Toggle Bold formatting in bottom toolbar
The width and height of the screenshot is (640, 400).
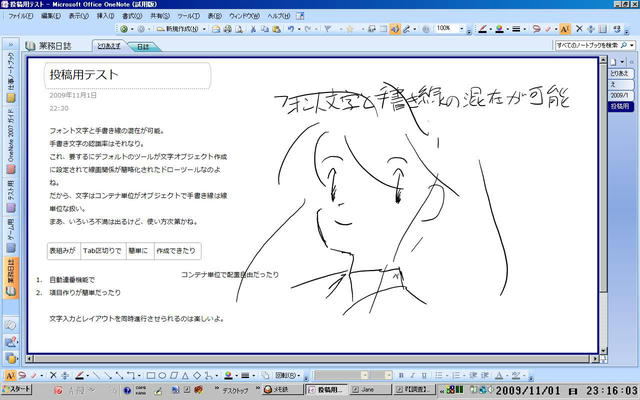coord(401,375)
